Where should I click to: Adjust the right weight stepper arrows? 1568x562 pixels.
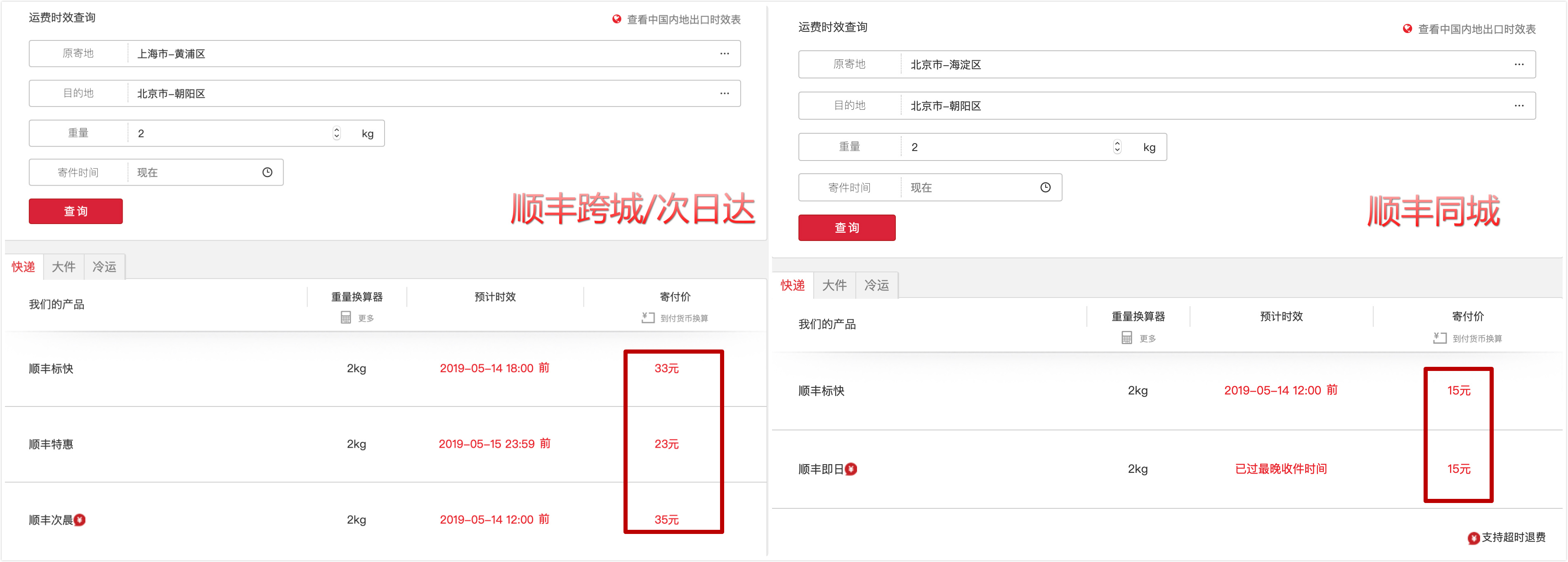click(1117, 147)
